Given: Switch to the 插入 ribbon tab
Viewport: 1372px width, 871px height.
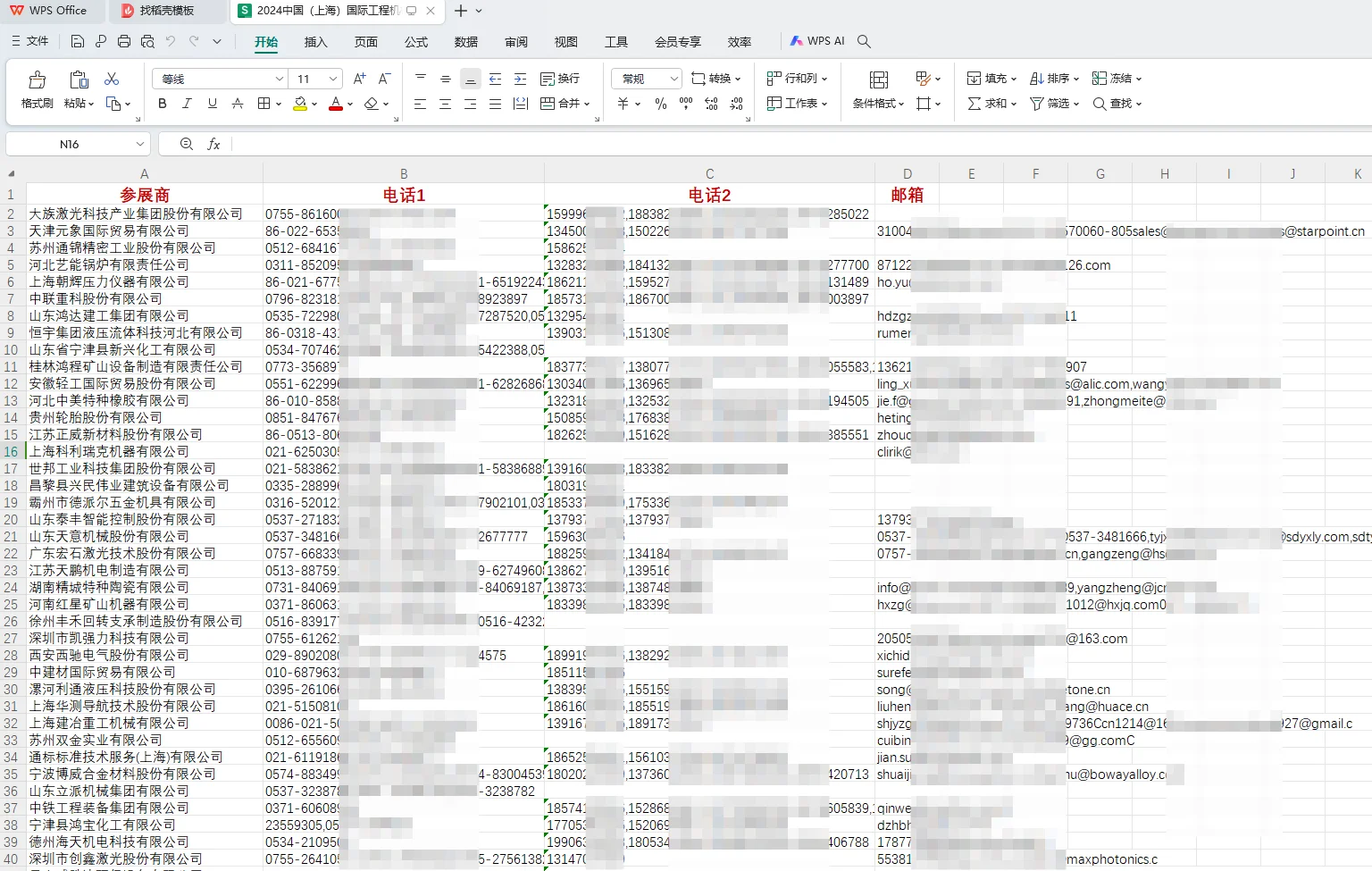Looking at the screenshot, I should click(x=315, y=42).
